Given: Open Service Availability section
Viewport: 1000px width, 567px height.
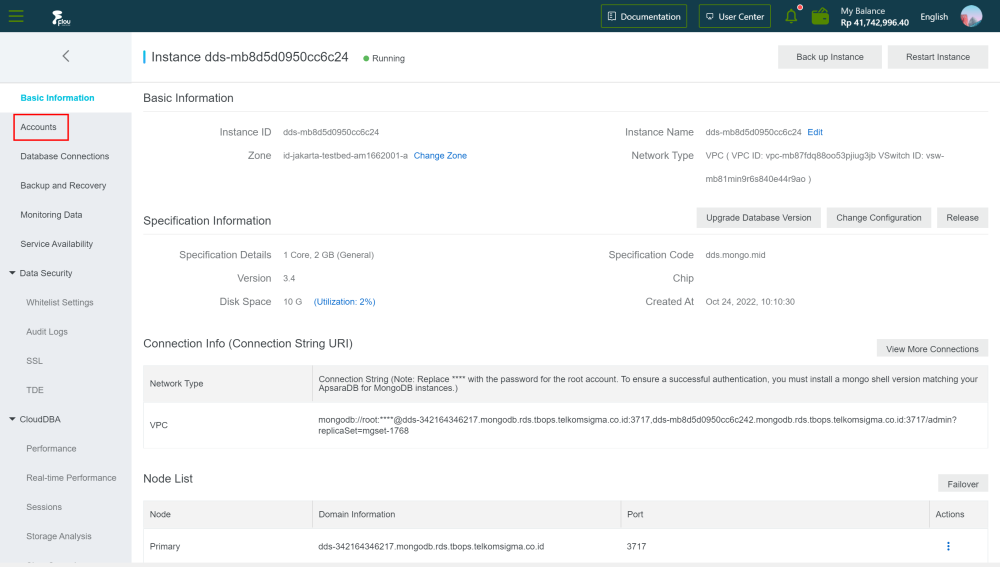Looking at the screenshot, I should coord(56,244).
